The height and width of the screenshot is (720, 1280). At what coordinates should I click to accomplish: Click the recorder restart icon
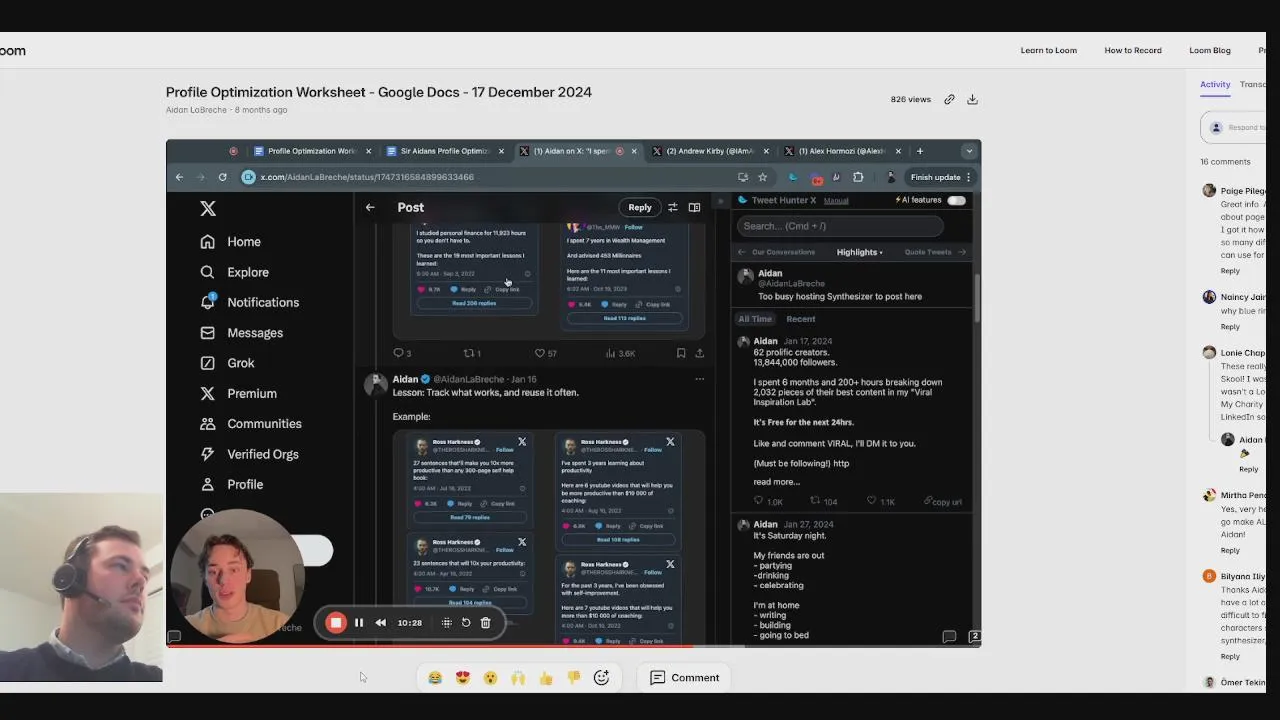[466, 622]
